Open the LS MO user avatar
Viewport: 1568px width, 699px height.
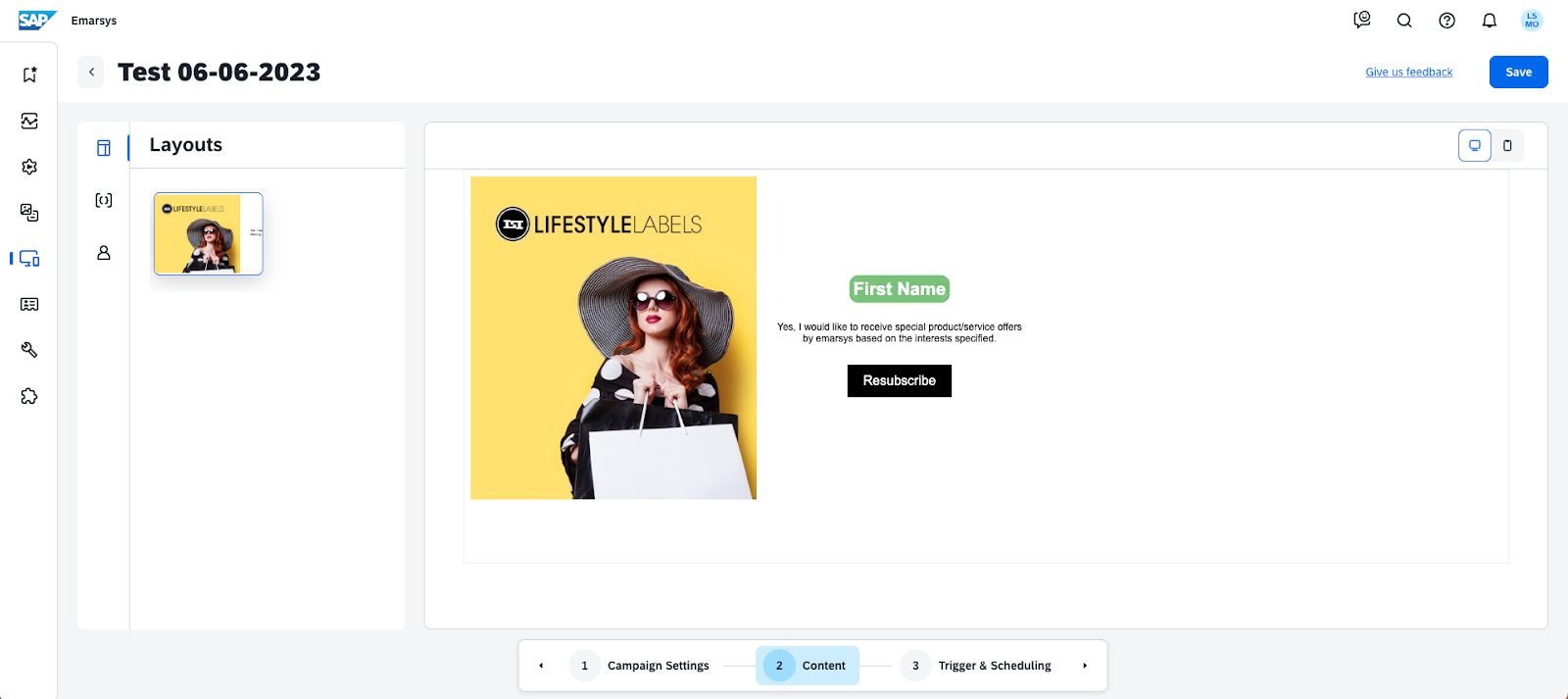1532,21
